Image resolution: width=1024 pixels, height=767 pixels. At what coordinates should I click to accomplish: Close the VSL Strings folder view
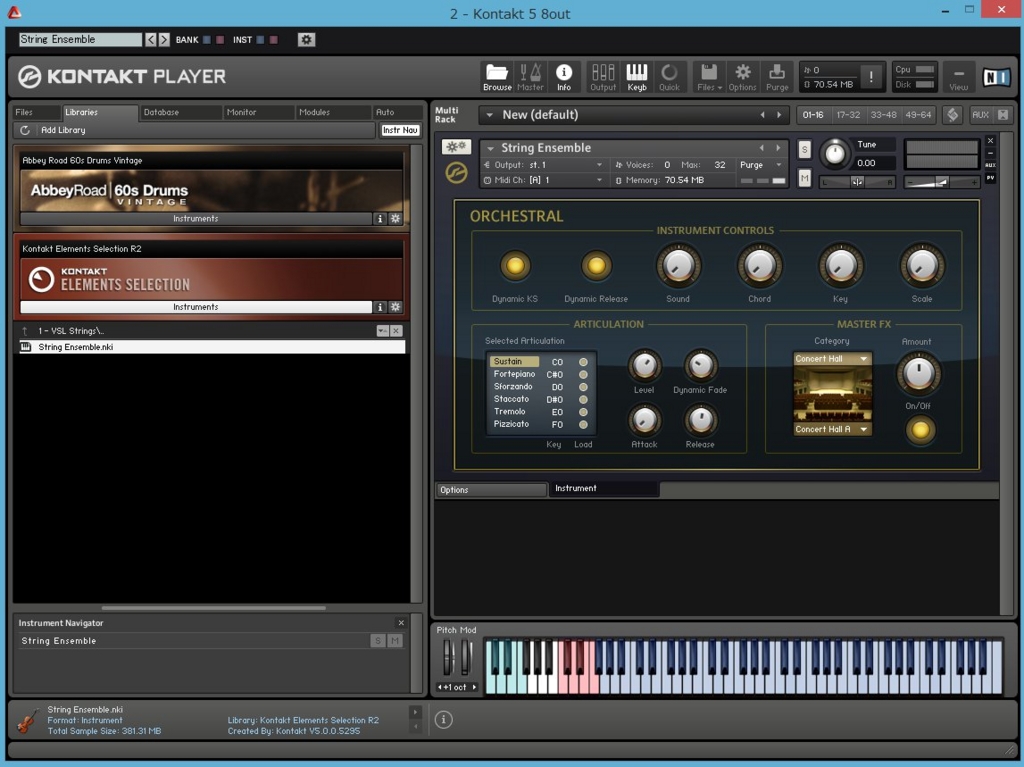[x=396, y=331]
